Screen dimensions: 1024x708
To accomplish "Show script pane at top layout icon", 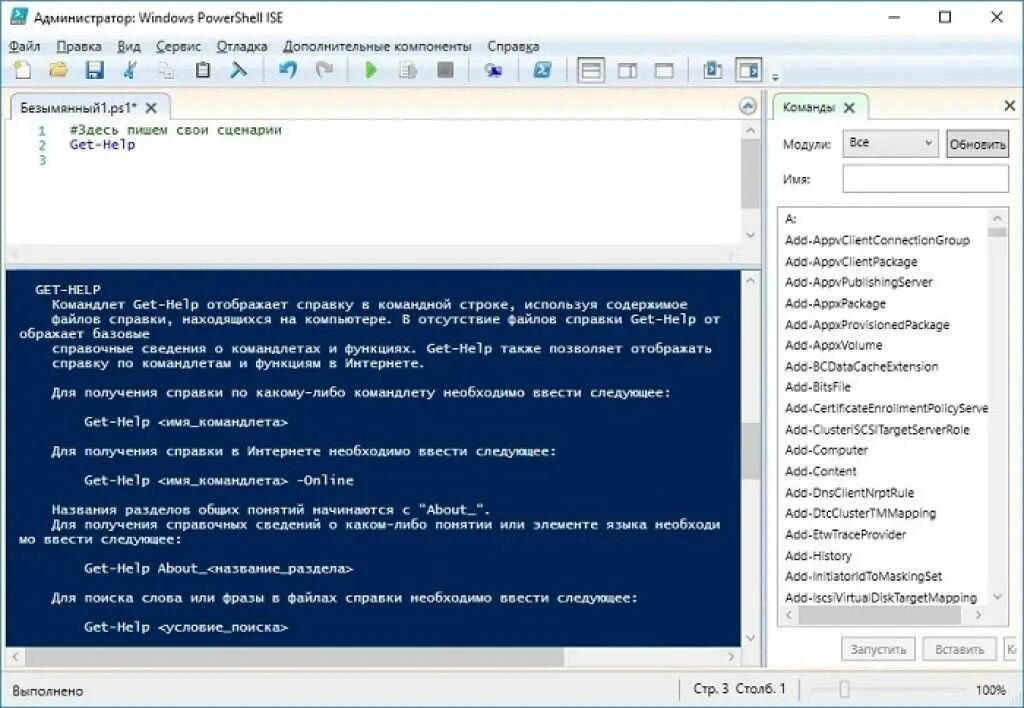I will [591, 71].
